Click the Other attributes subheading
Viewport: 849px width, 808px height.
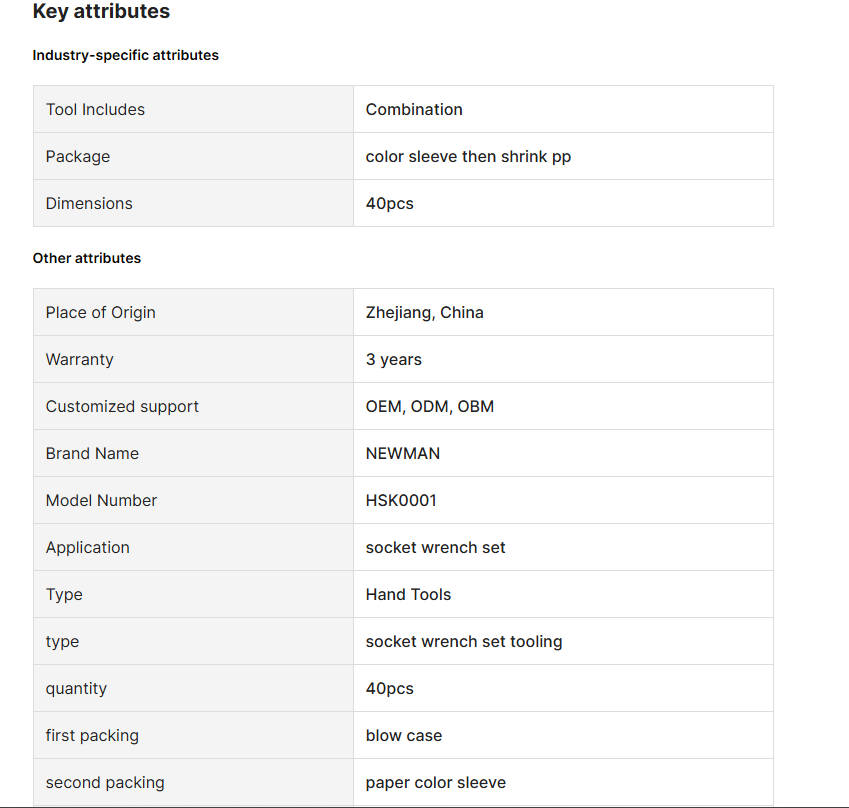pyautogui.click(x=87, y=258)
